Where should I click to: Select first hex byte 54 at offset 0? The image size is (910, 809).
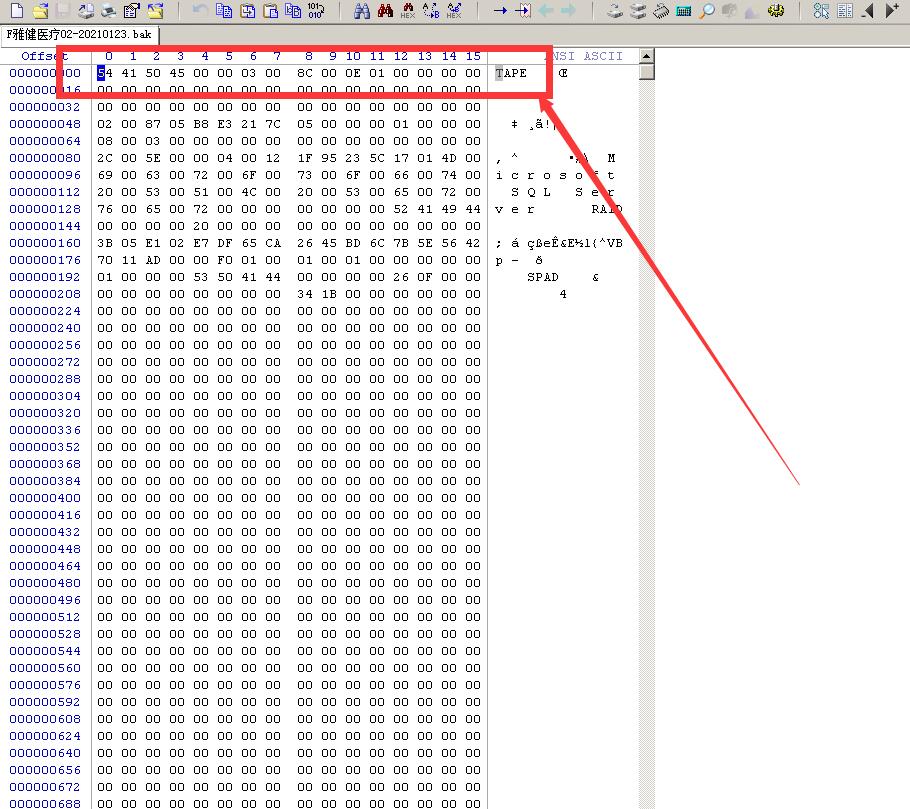pos(102,73)
